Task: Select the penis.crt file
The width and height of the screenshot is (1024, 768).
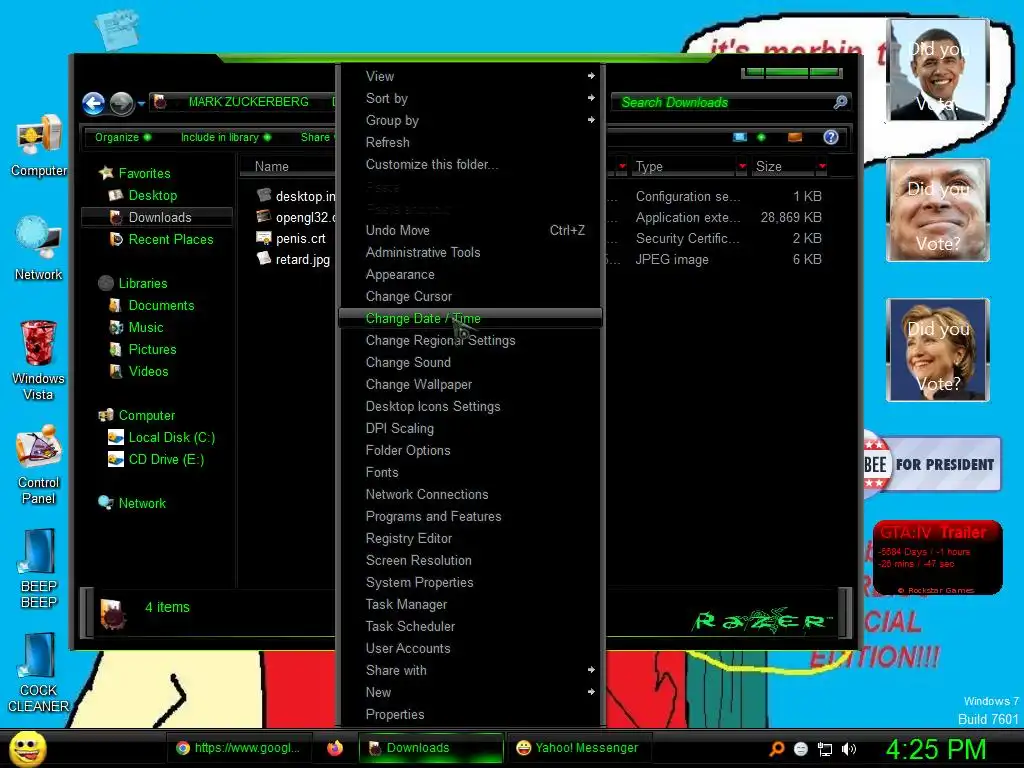Action: coord(300,238)
